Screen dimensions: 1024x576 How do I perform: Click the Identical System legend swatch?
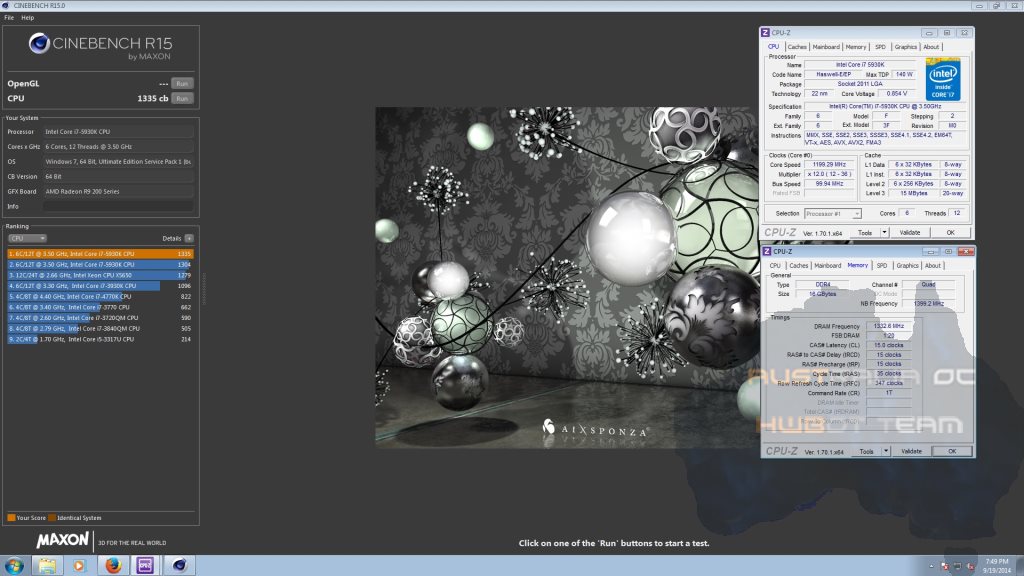point(52,518)
